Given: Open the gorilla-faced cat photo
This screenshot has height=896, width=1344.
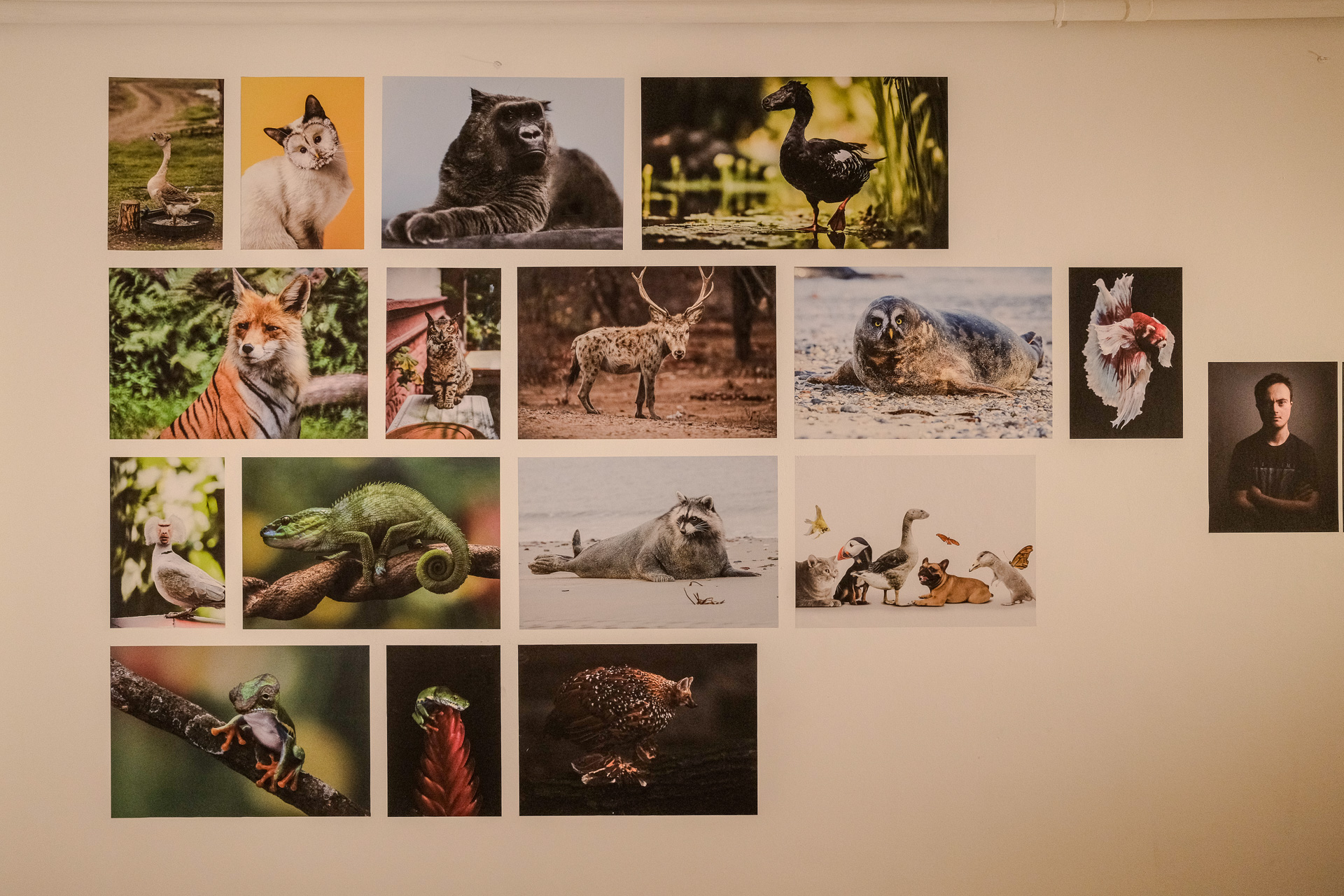Looking at the screenshot, I should (x=502, y=162).
